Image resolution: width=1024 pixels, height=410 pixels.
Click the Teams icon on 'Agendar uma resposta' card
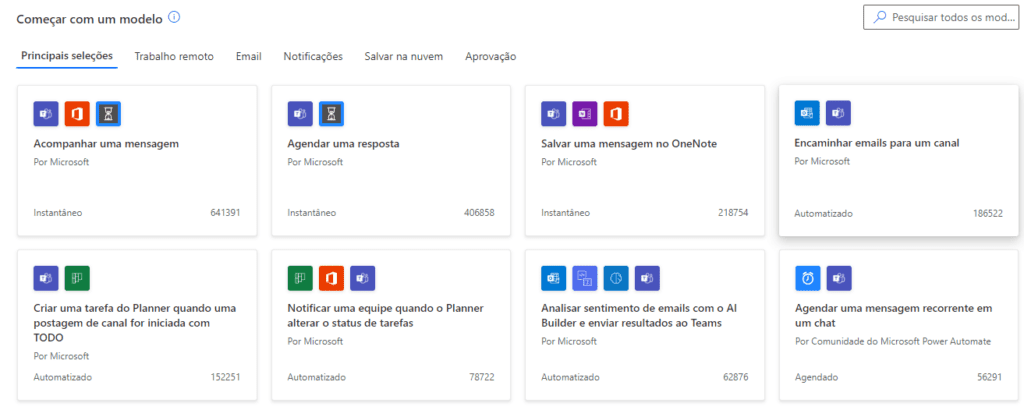click(x=300, y=114)
